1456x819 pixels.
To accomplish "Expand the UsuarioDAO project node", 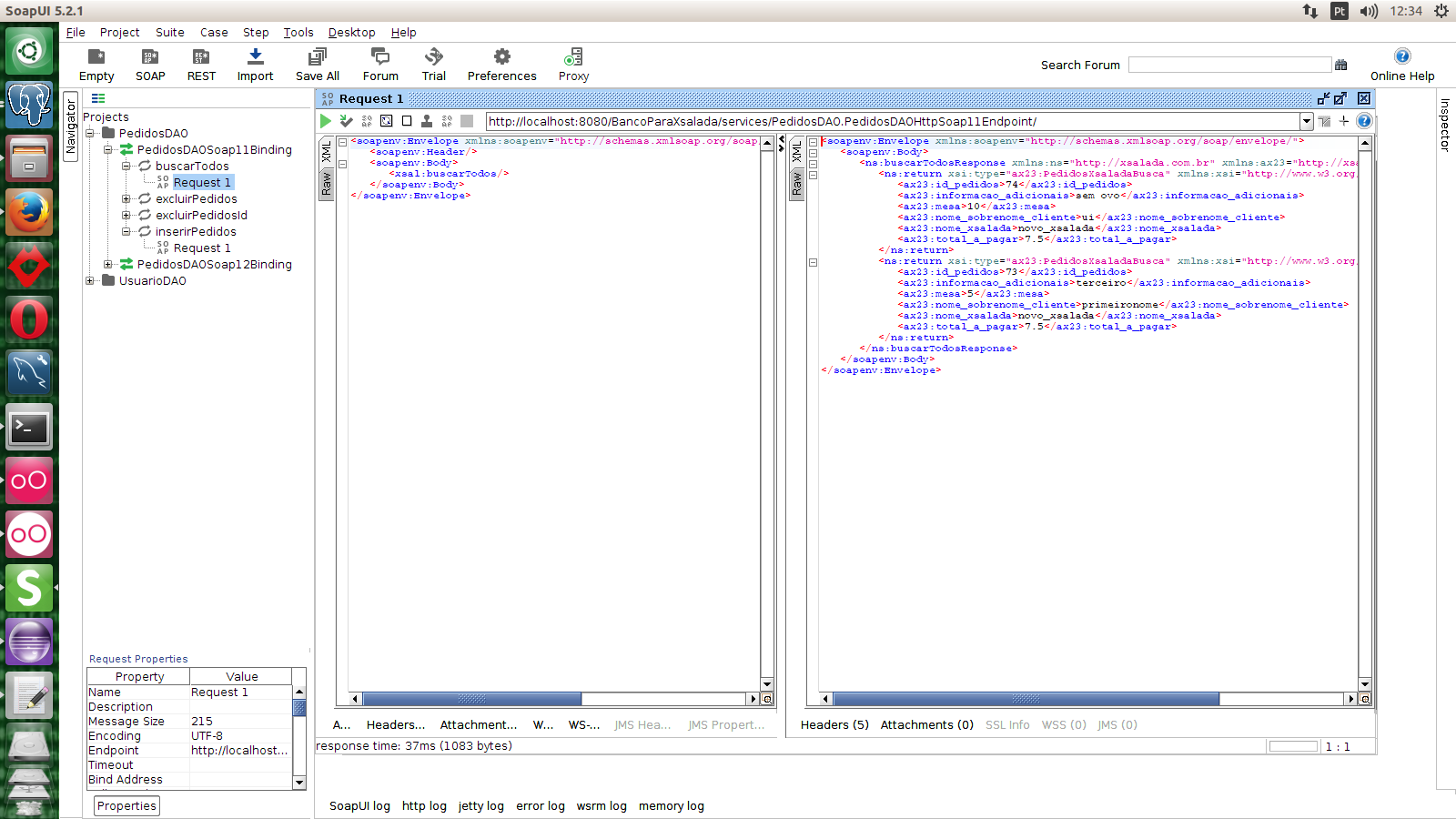I will point(90,280).
